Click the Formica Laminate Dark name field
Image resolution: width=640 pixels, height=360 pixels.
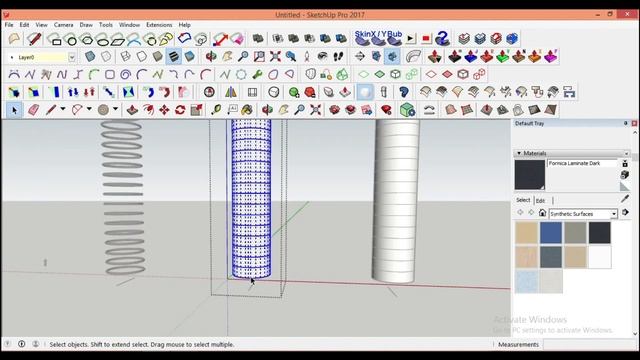point(582,163)
